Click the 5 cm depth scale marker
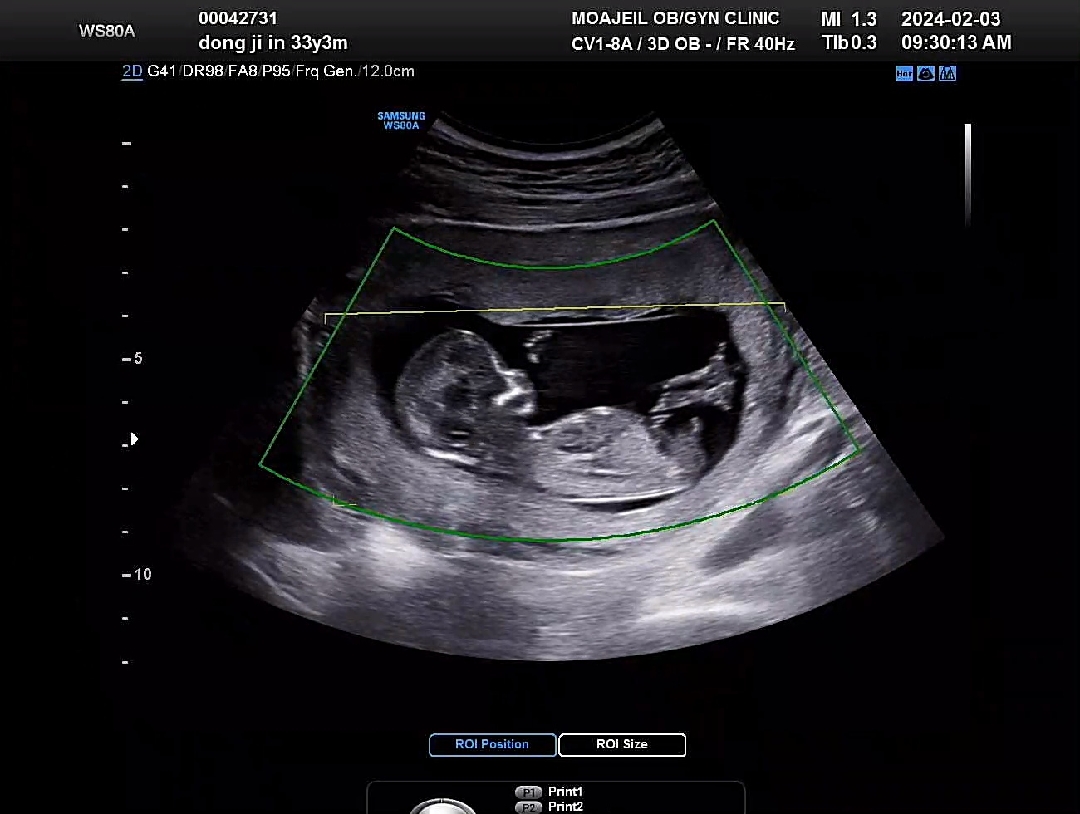 (134, 359)
